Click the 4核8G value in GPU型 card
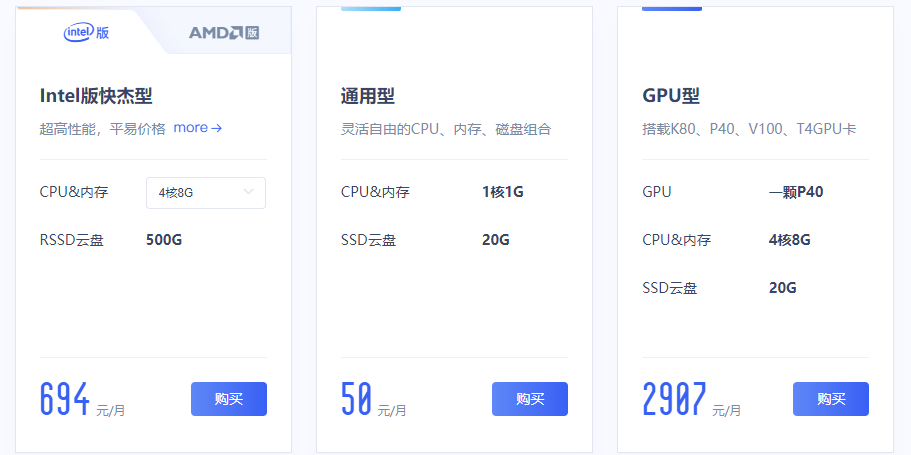 click(790, 240)
